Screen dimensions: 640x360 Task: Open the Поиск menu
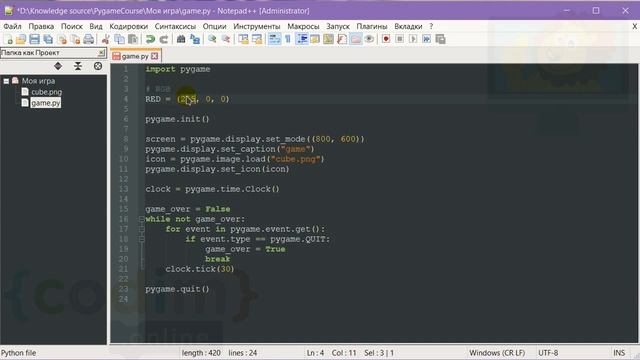[x=72, y=26]
